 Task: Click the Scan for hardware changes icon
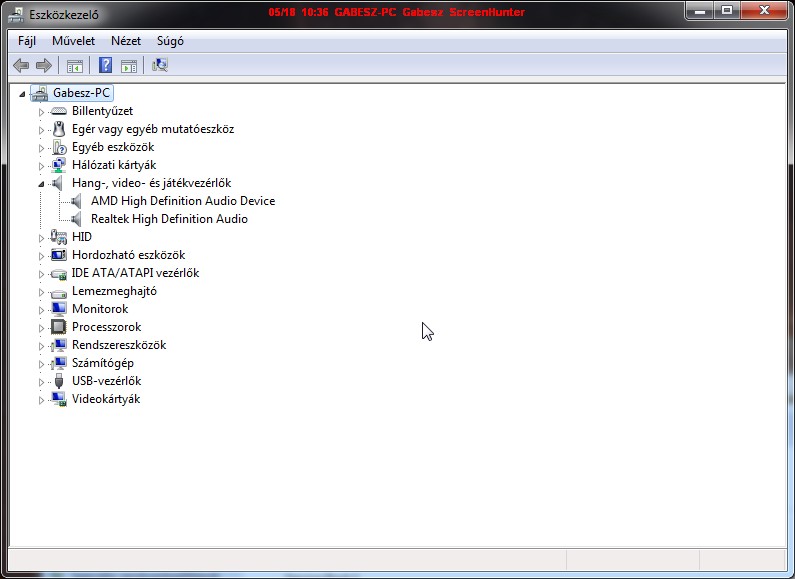click(x=160, y=65)
